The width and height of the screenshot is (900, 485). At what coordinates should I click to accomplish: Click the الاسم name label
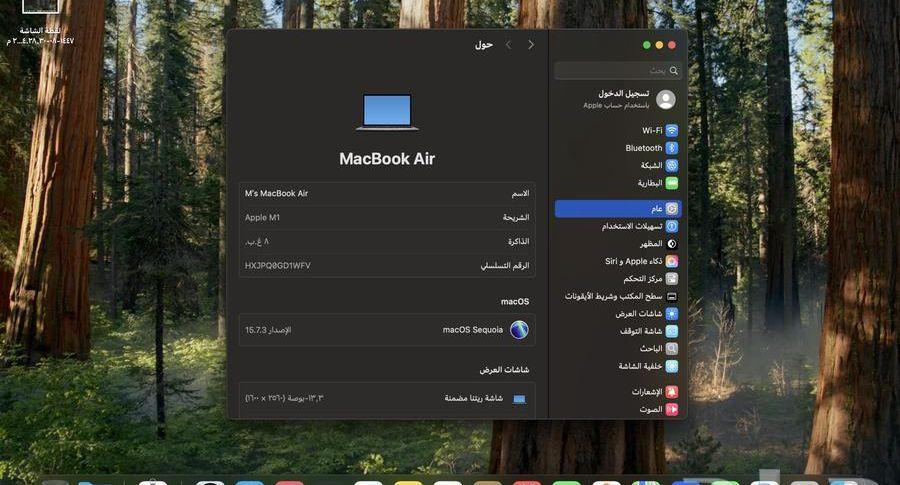521,193
